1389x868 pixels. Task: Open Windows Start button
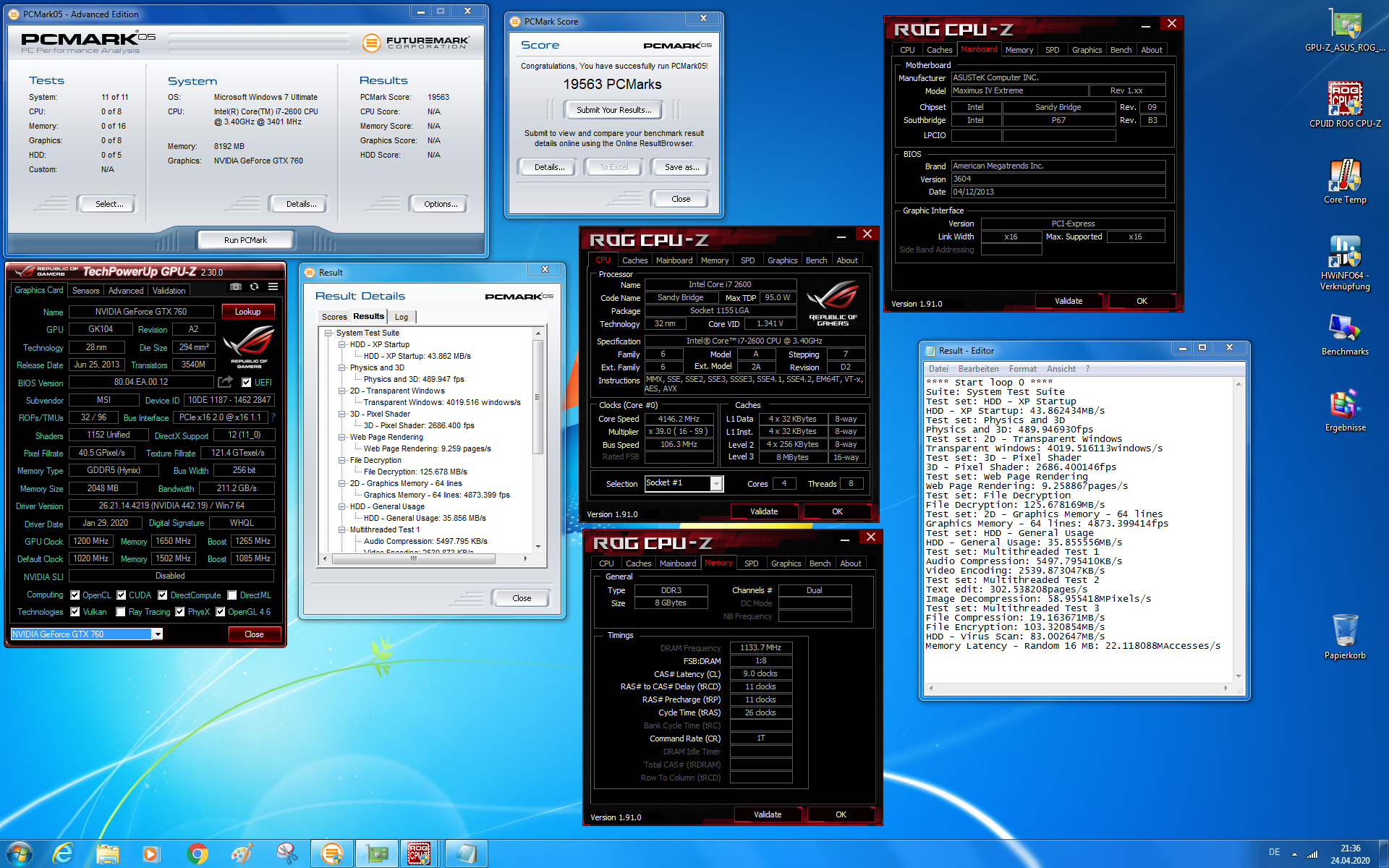point(20,854)
